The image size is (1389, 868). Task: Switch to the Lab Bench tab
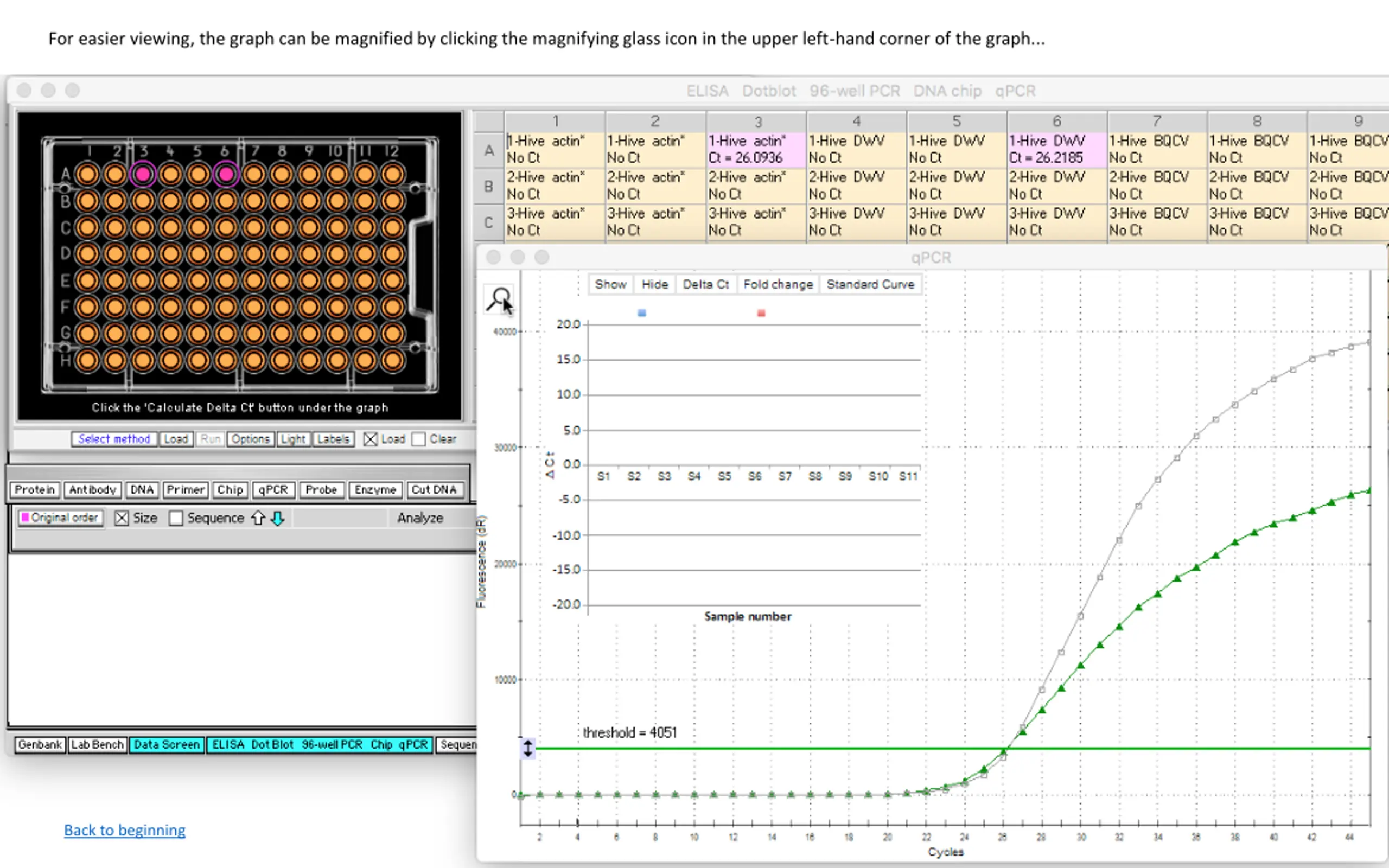[97, 744]
